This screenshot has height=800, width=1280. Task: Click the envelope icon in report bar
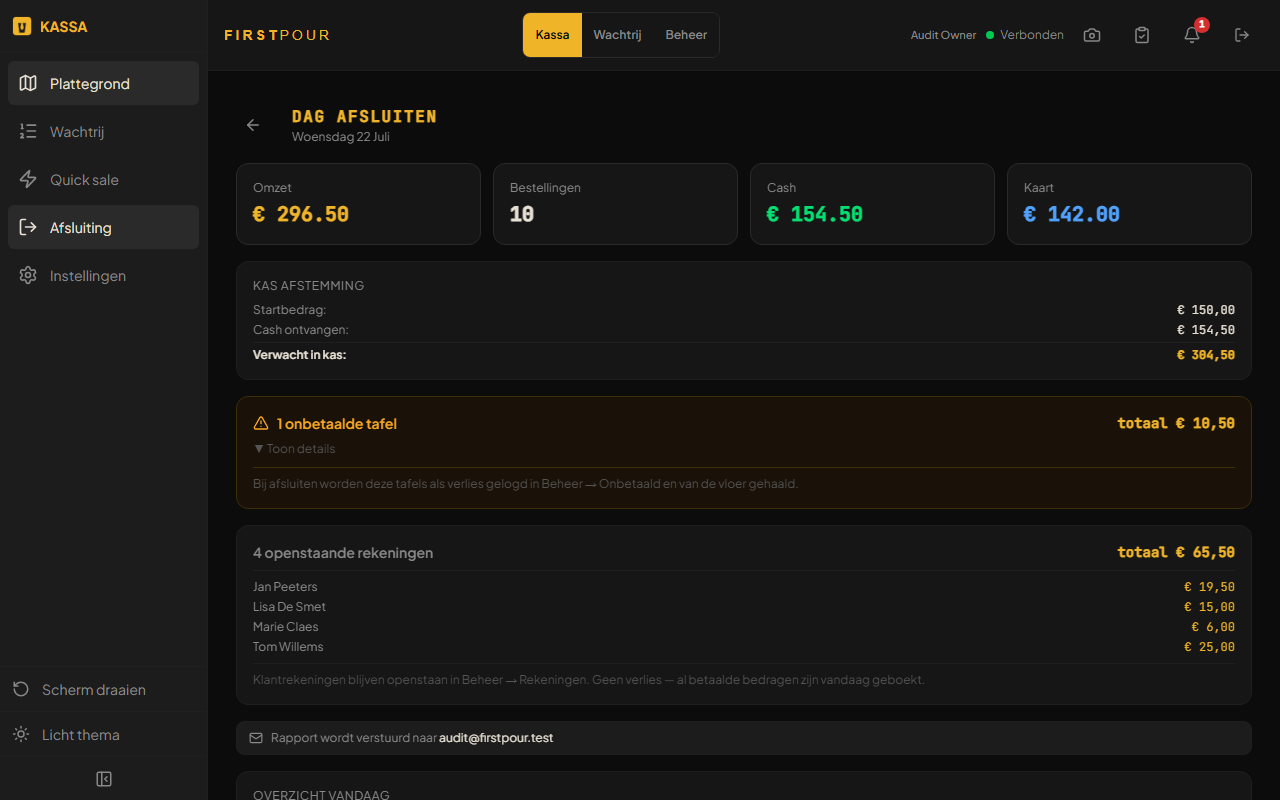pyautogui.click(x=256, y=738)
